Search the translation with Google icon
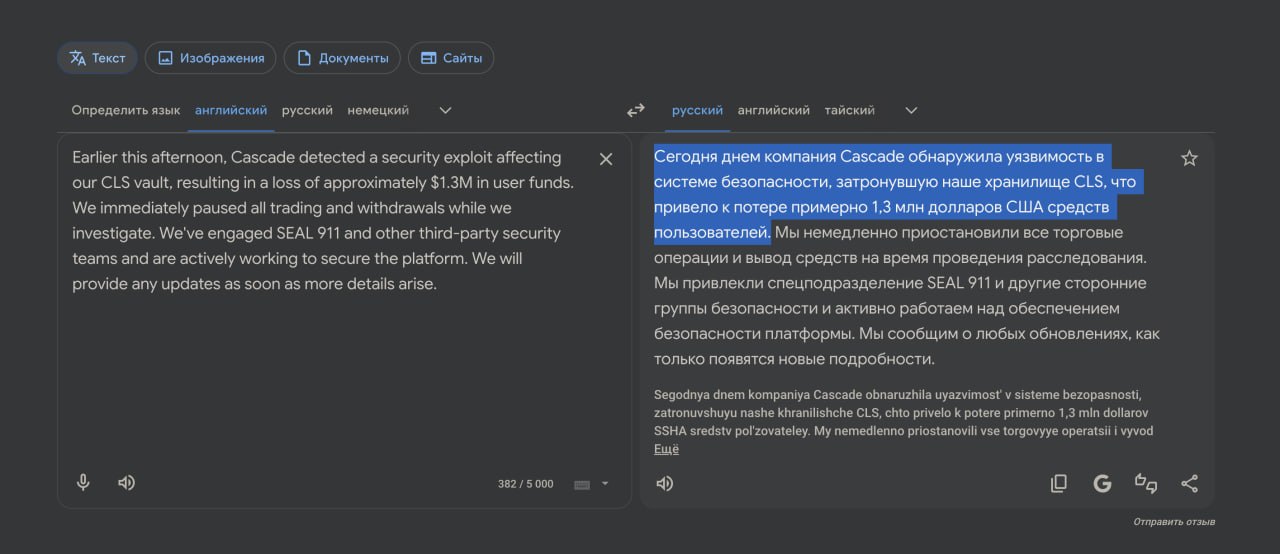1280x554 pixels. pos(1102,484)
